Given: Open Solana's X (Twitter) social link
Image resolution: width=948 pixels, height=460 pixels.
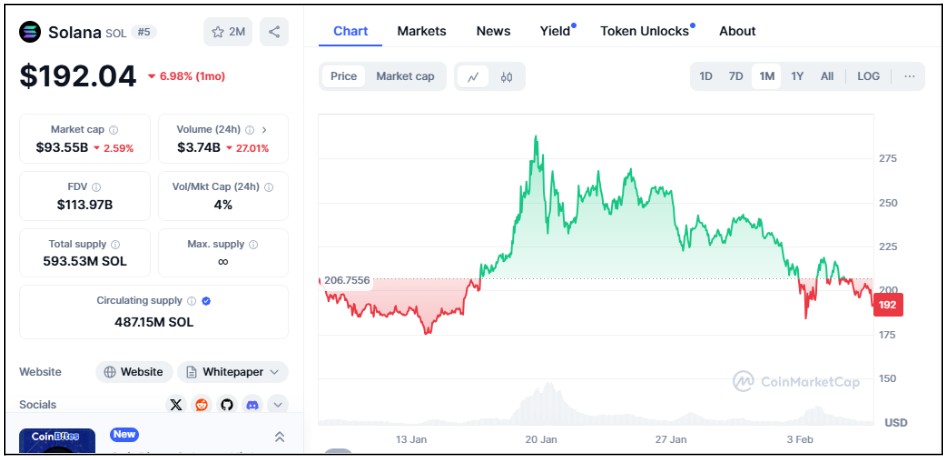Looking at the screenshot, I should tap(176, 405).
